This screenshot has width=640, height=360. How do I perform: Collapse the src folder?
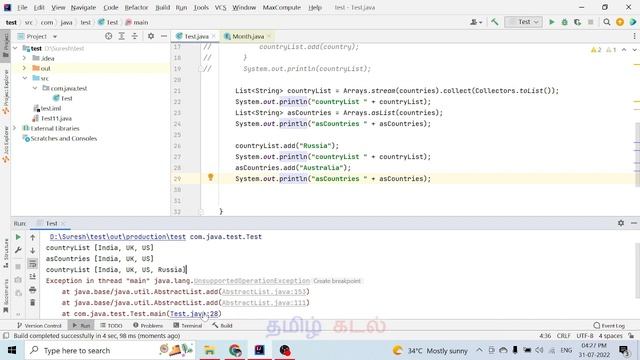(x=24, y=78)
